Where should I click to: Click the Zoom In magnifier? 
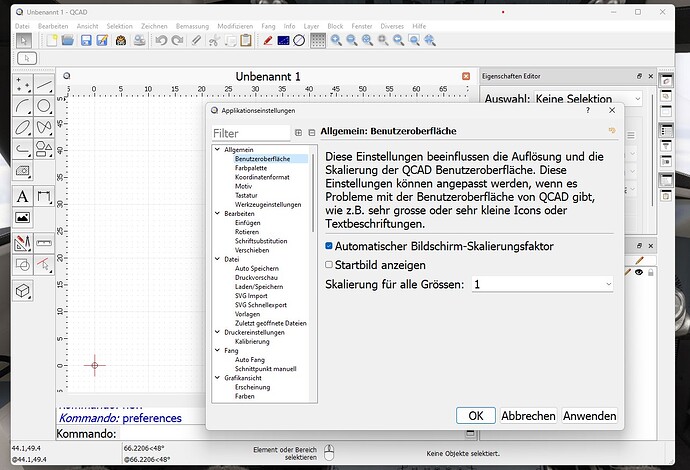tap(337, 40)
